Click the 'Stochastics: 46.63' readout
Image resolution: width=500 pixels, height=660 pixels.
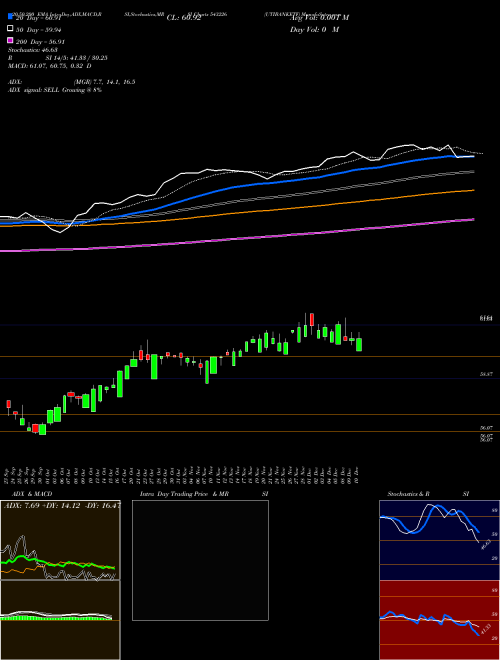pyautogui.click(x=32, y=50)
